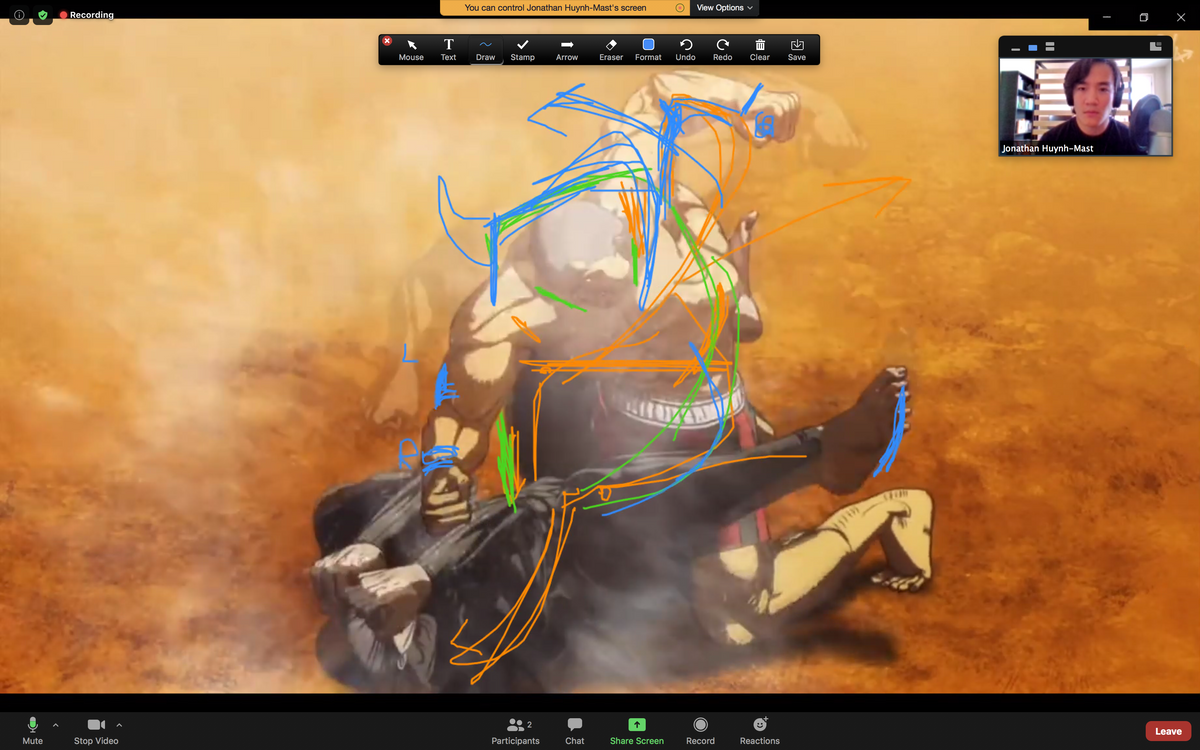Select the Arrow annotation tool

tap(567, 49)
